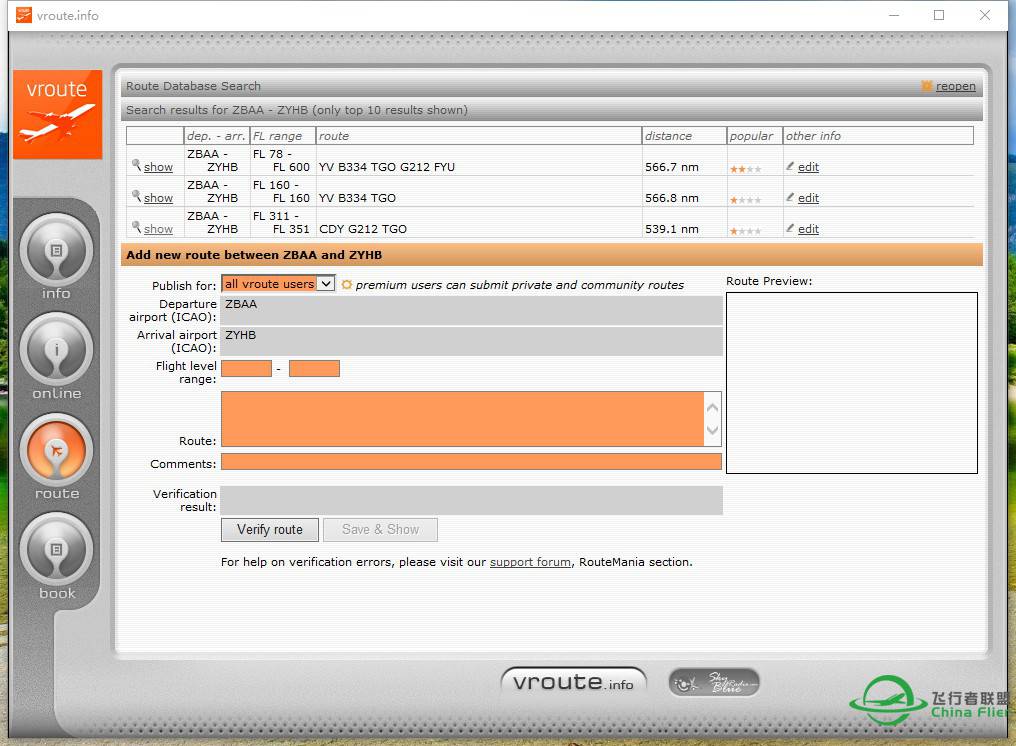This screenshot has height=746, width=1016.
Task: Maximize the vroute.info window
Action: (939, 15)
